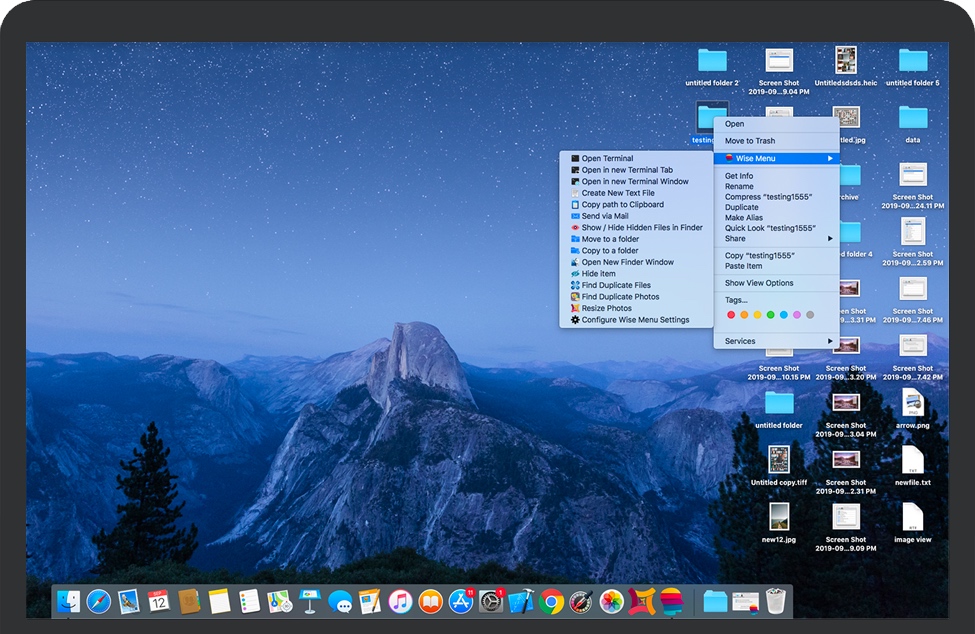The width and height of the screenshot is (975, 634).
Task: Choose Move to Trash in the context menu
Action: coord(750,141)
